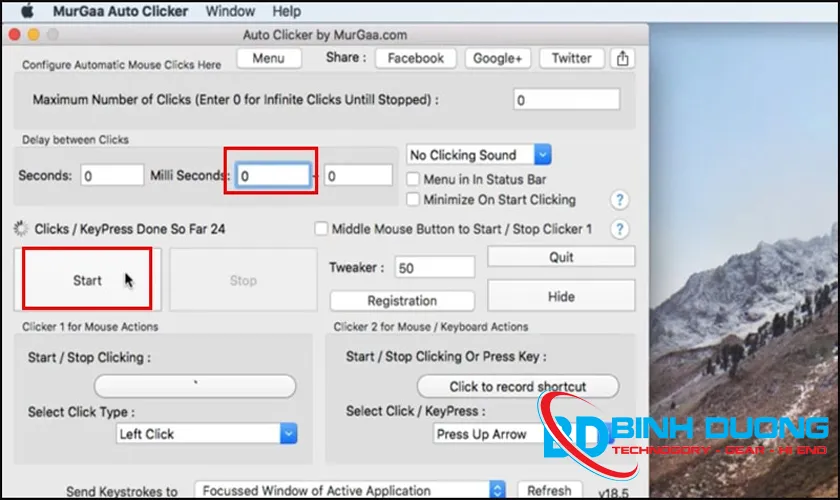This screenshot has height=500, width=840.
Task: Open Registration
Action: tap(402, 301)
